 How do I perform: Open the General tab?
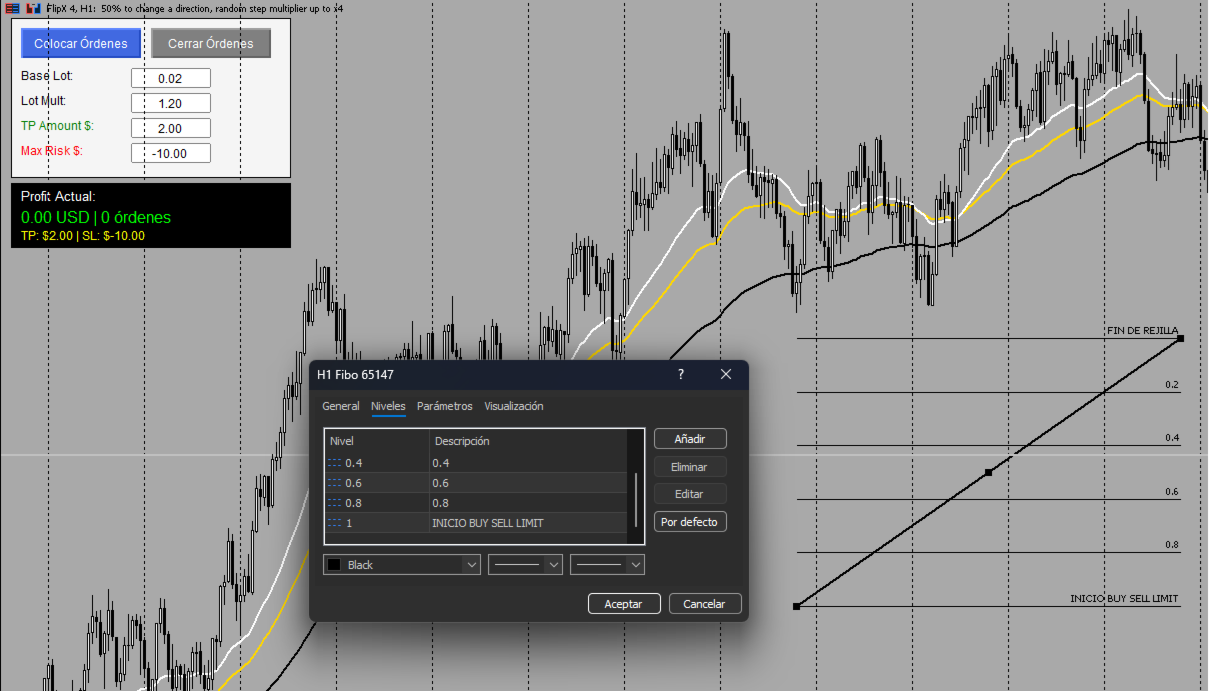341,406
